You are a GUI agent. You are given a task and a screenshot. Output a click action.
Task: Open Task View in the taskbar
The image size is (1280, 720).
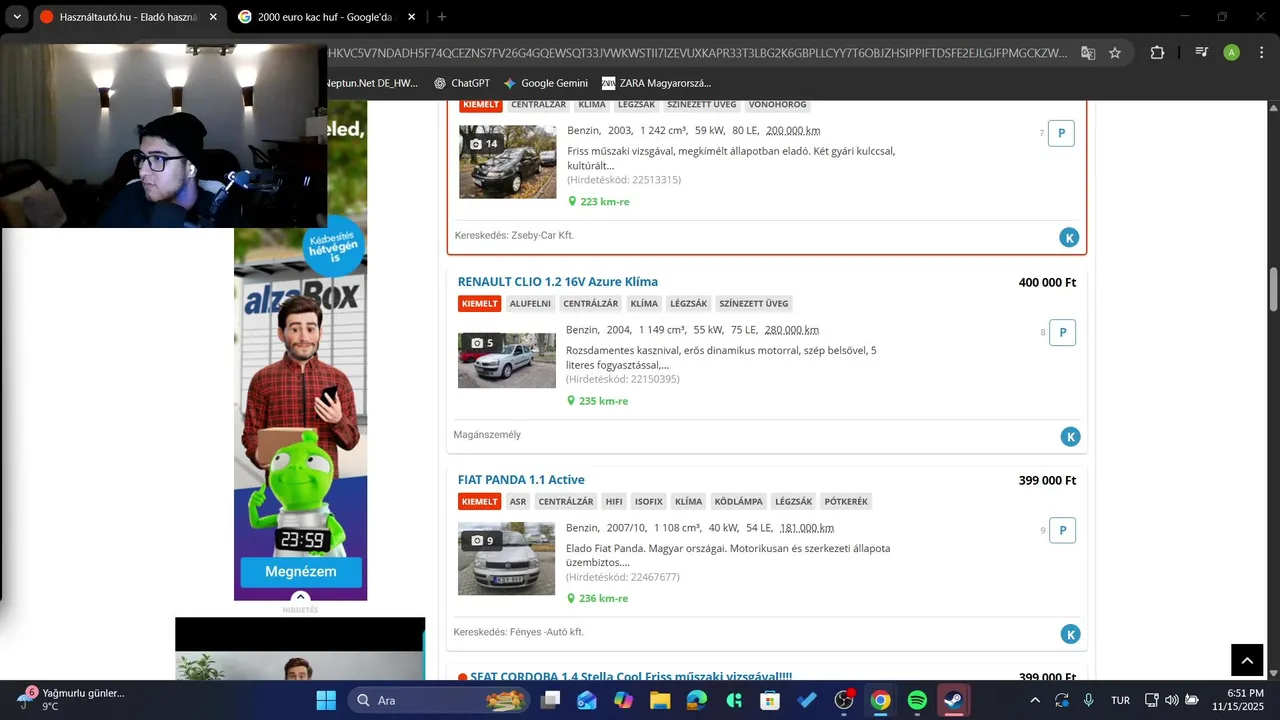550,700
